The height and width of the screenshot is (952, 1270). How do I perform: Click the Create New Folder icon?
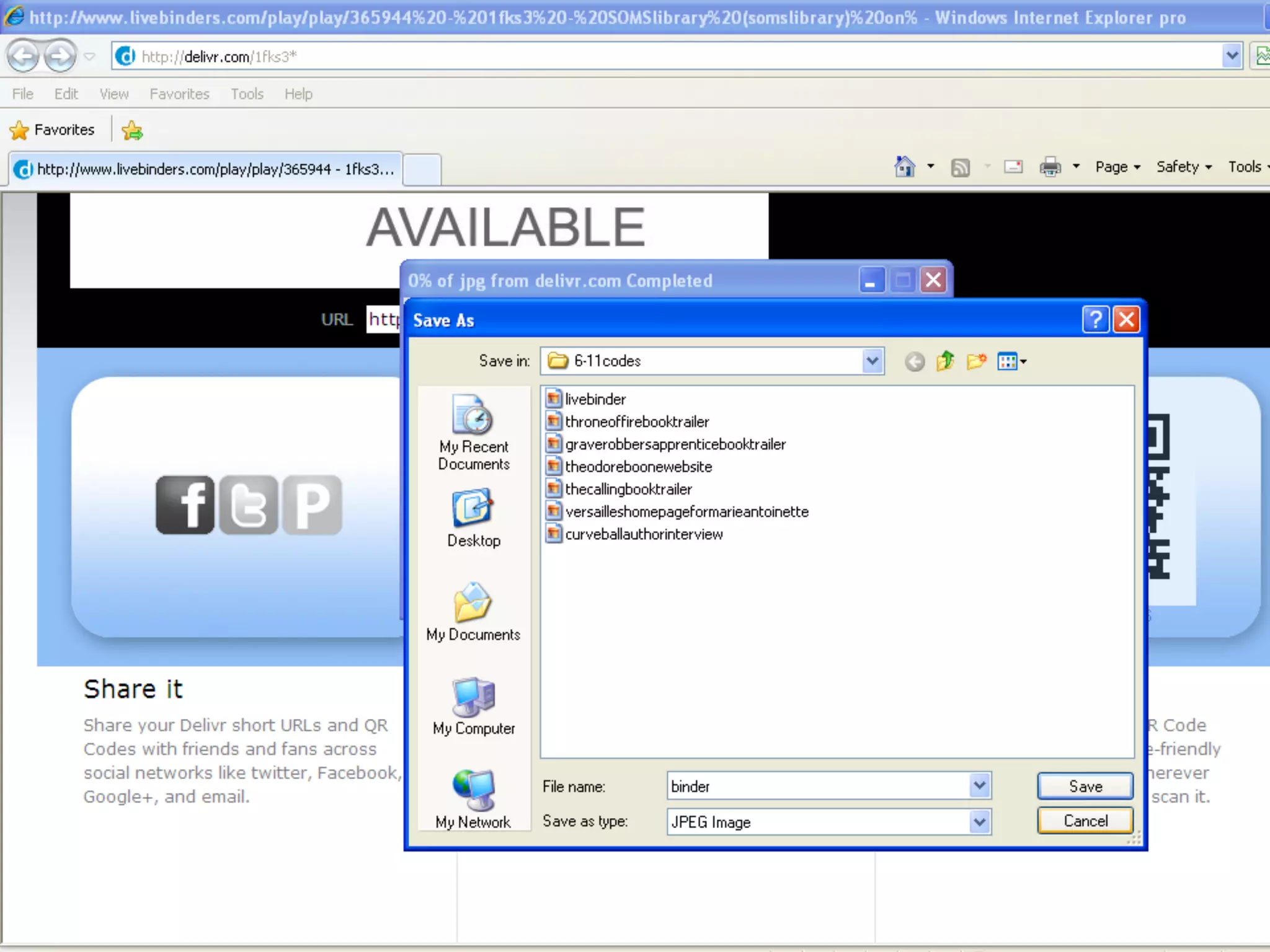pyautogui.click(x=976, y=361)
